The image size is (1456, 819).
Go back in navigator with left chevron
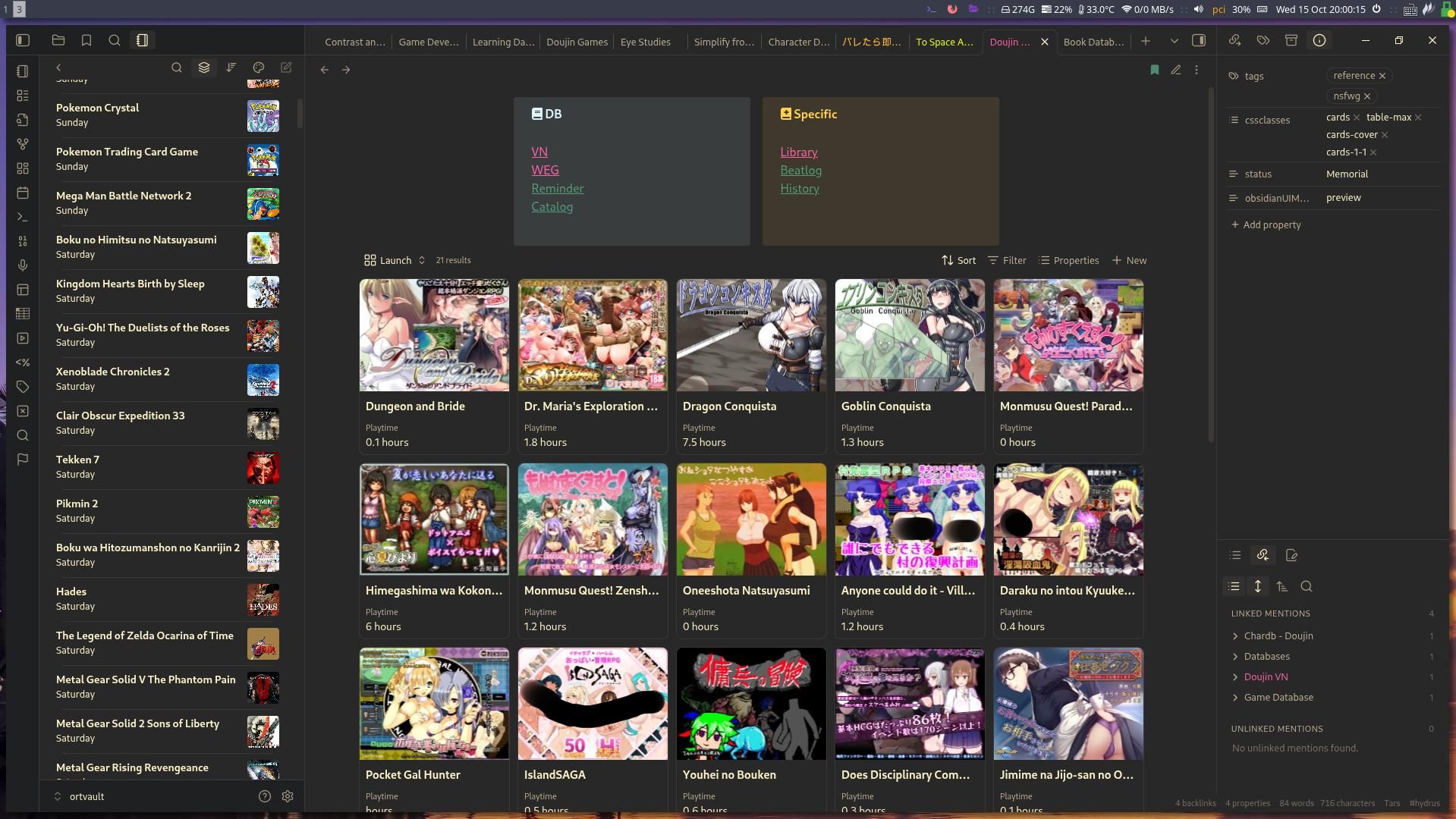coord(58,67)
